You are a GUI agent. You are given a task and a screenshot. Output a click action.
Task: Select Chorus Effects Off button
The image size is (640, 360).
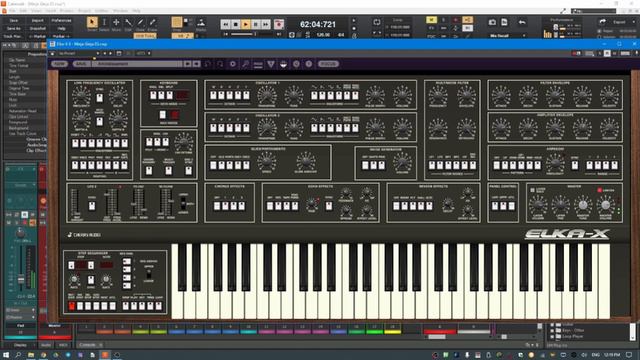click(217, 206)
